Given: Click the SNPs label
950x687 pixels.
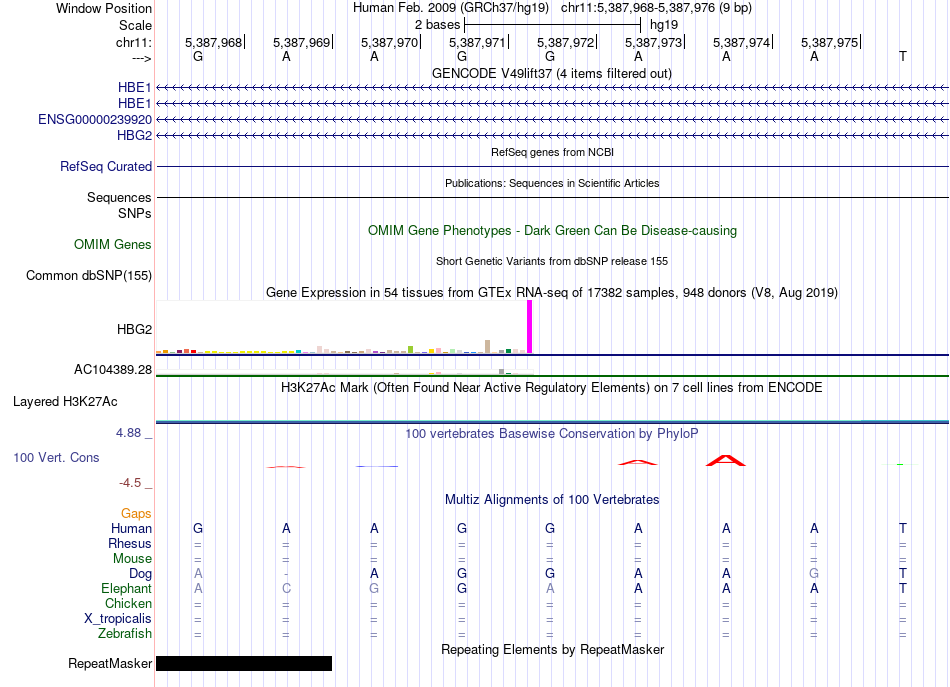Looking at the screenshot, I should click(x=135, y=213).
